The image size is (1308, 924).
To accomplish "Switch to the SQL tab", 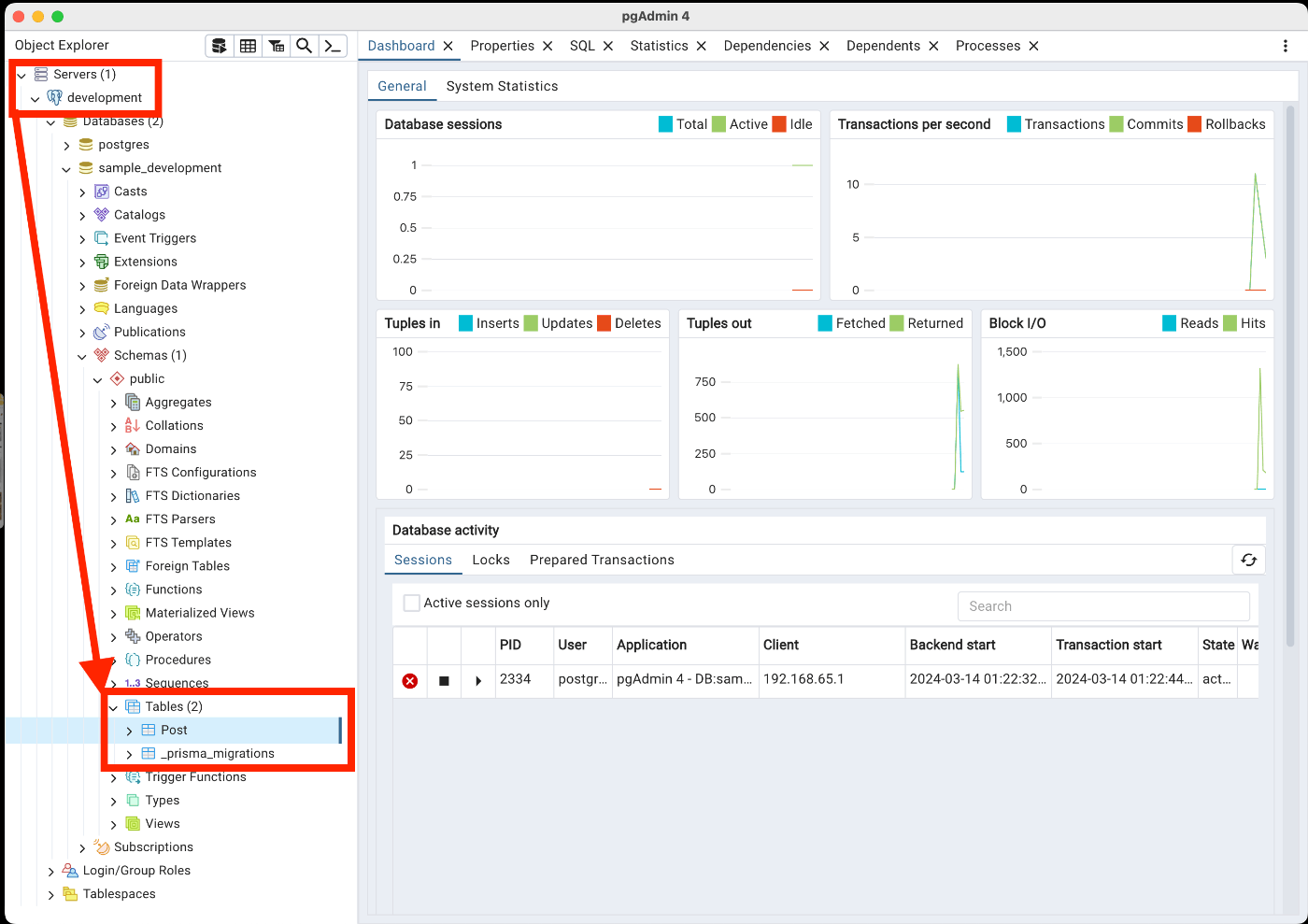I will 582,46.
